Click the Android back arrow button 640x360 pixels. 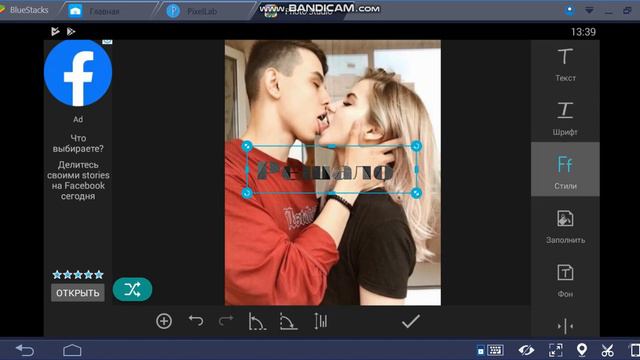(x=24, y=351)
